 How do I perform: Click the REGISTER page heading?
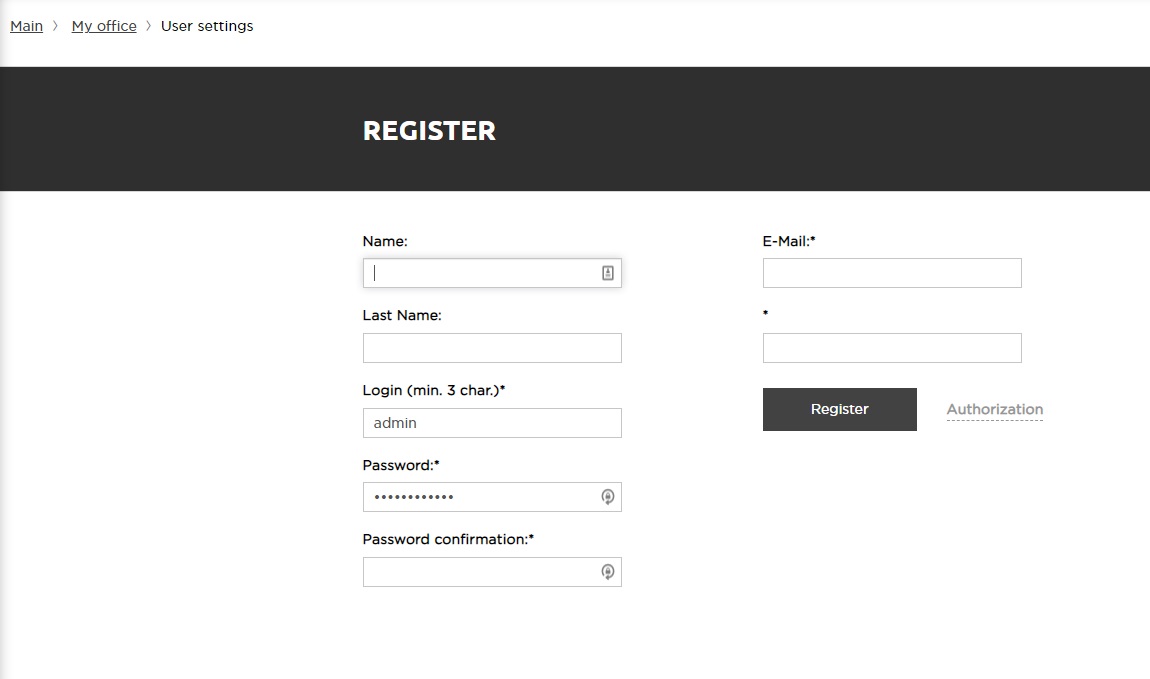pyautogui.click(x=429, y=131)
